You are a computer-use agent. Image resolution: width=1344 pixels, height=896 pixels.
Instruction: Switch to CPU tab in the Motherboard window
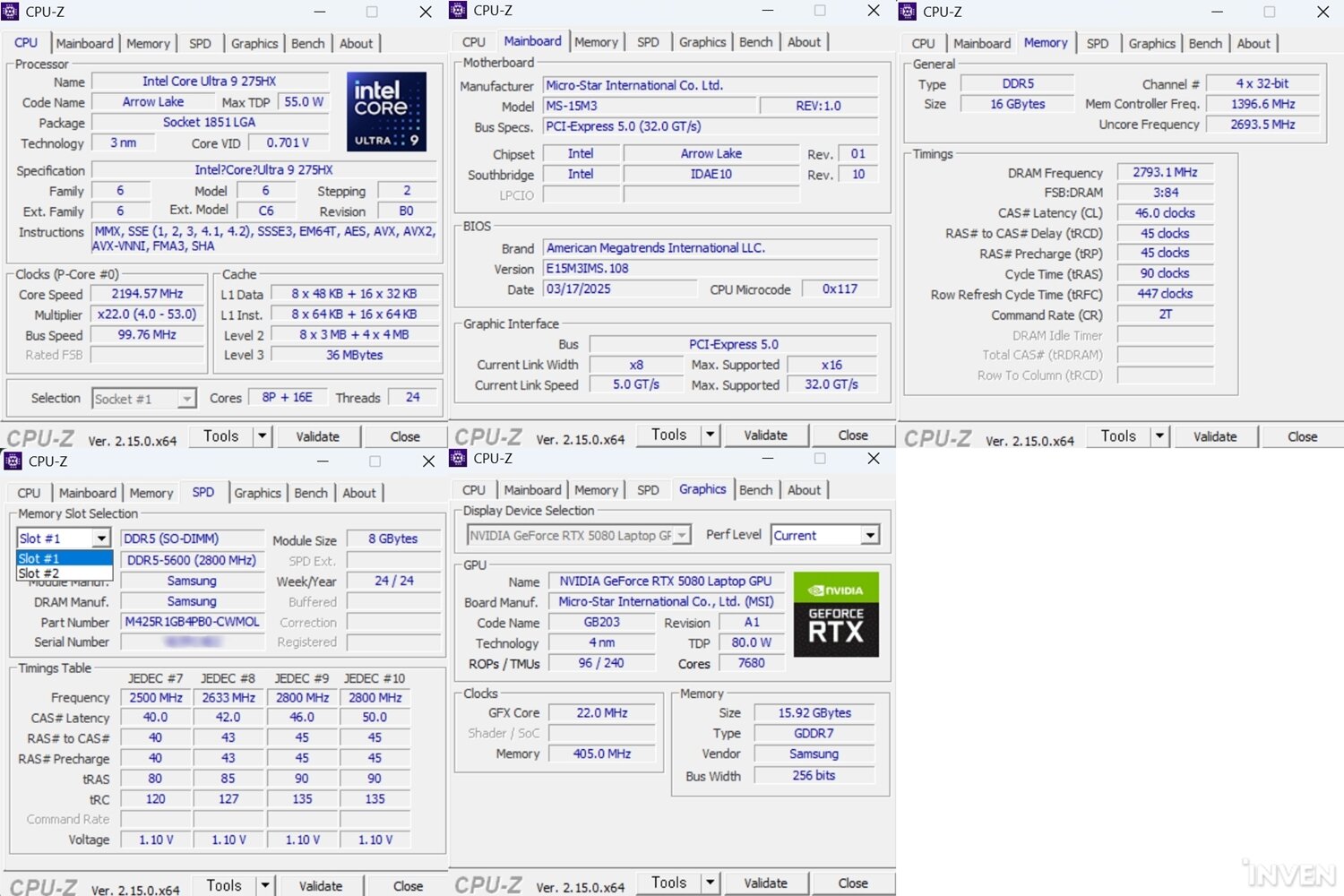click(x=474, y=42)
